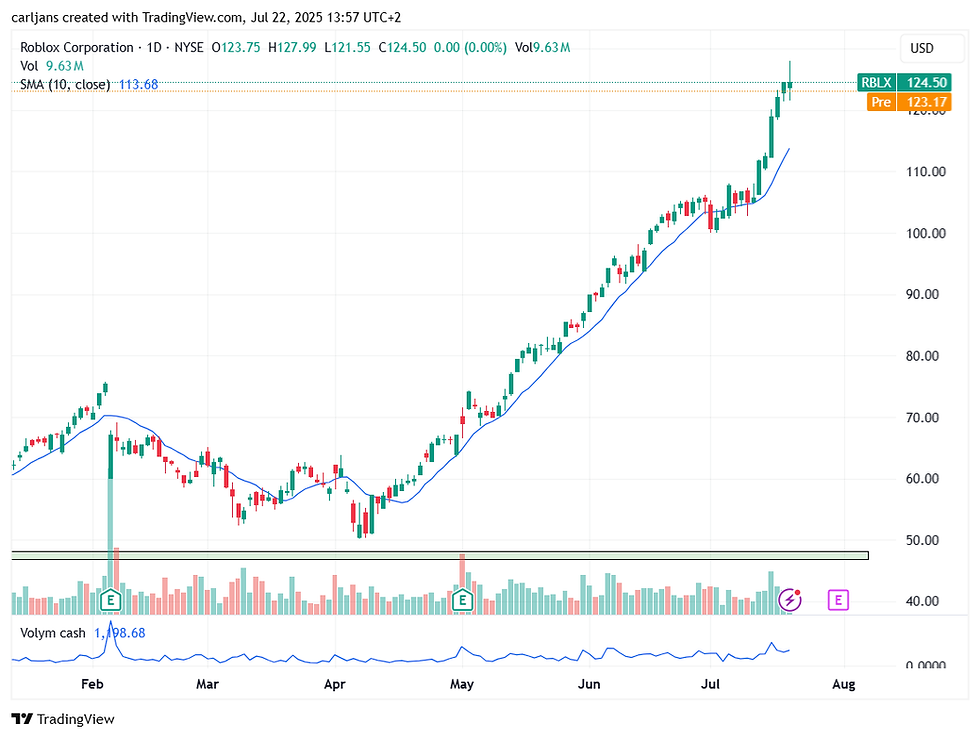Screen dimensions: 980x738
Task: Click the 110.00 price axis label
Action: [x=926, y=172]
